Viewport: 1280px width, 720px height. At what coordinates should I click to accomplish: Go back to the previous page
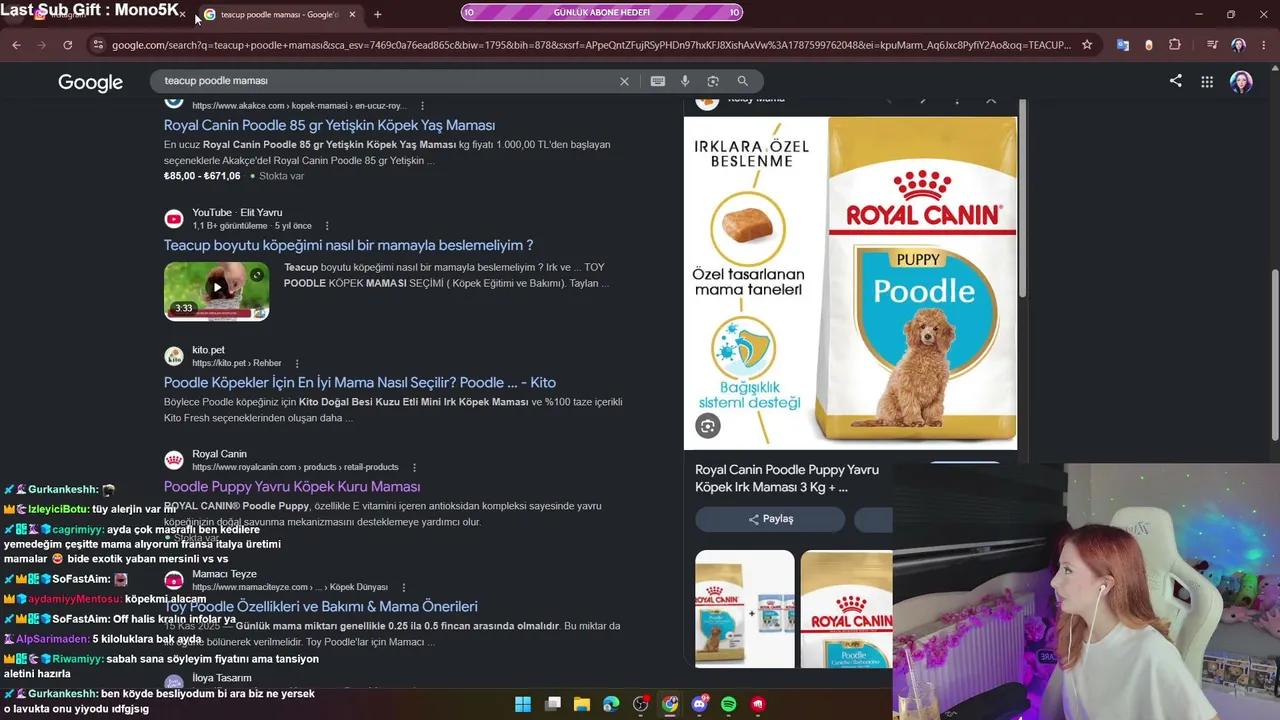click(16, 45)
